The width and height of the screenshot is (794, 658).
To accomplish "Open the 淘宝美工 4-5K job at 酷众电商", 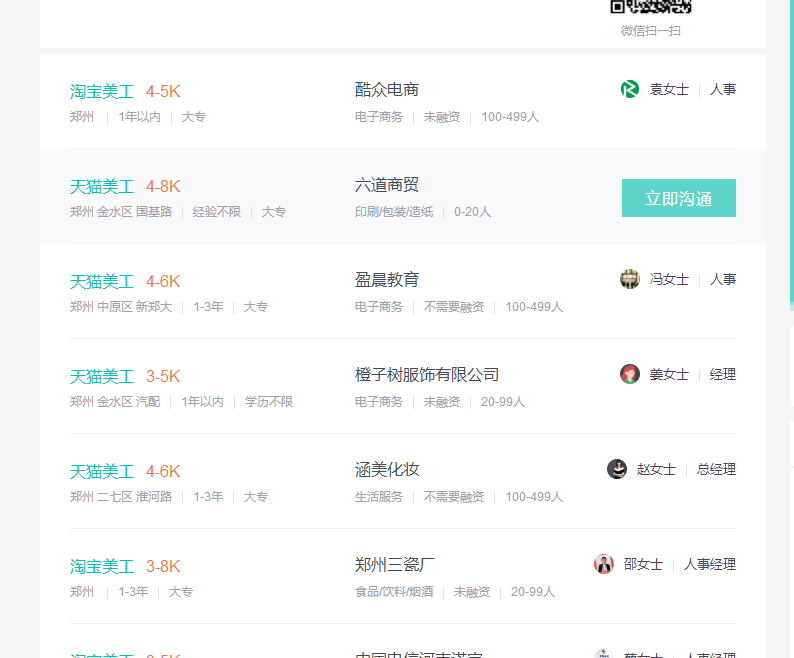I will click(102, 92).
